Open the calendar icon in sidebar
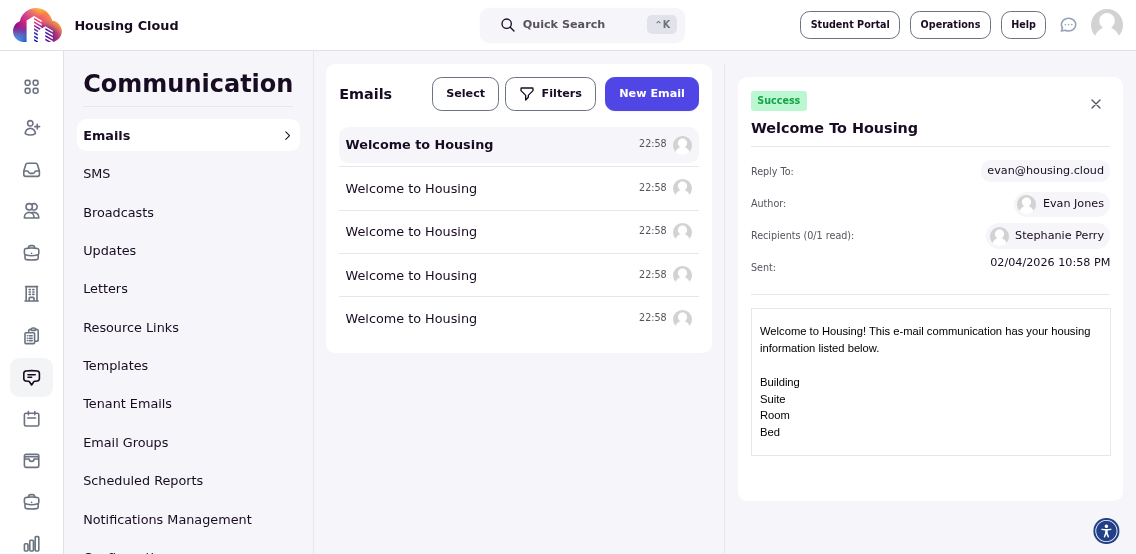The image size is (1136, 554). (x=31, y=419)
